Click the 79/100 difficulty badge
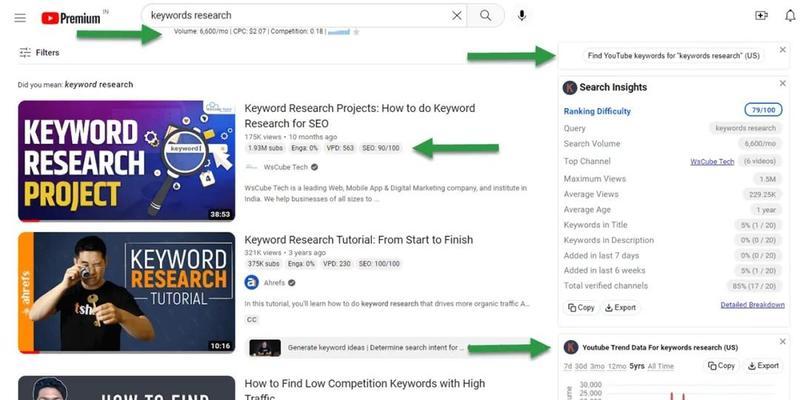 pos(763,110)
